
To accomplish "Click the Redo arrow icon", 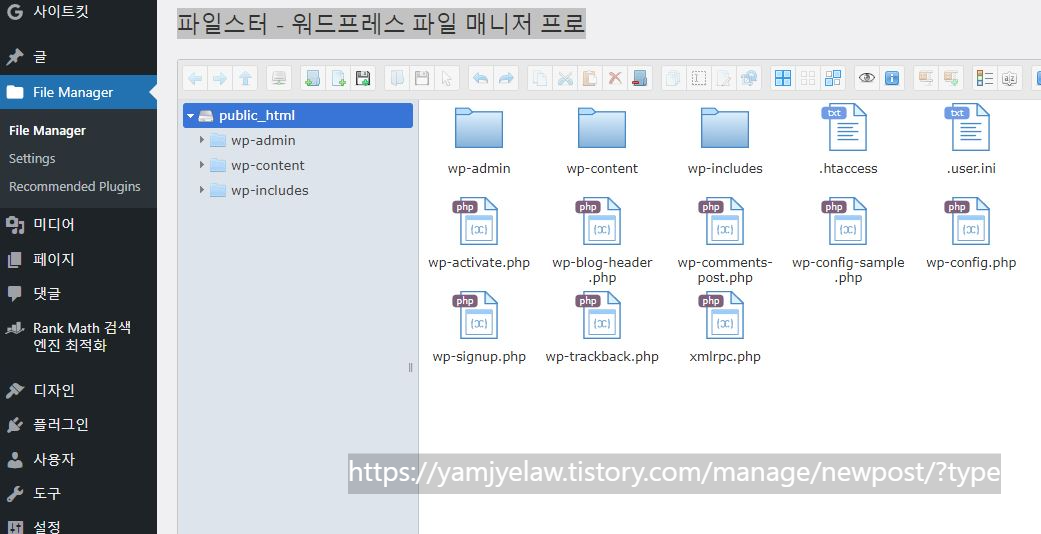I will (x=506, y=78).
